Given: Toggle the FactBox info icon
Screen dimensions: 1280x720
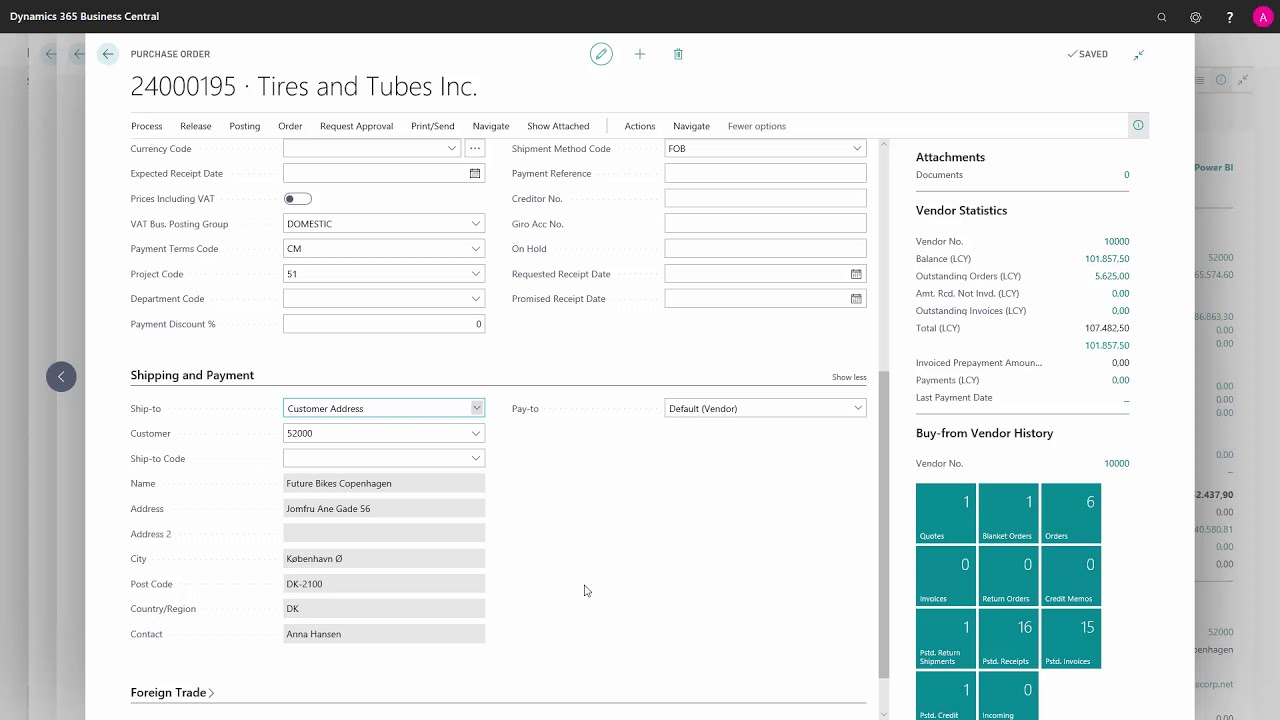Looking at the screenshot, I should (1138, 125).
